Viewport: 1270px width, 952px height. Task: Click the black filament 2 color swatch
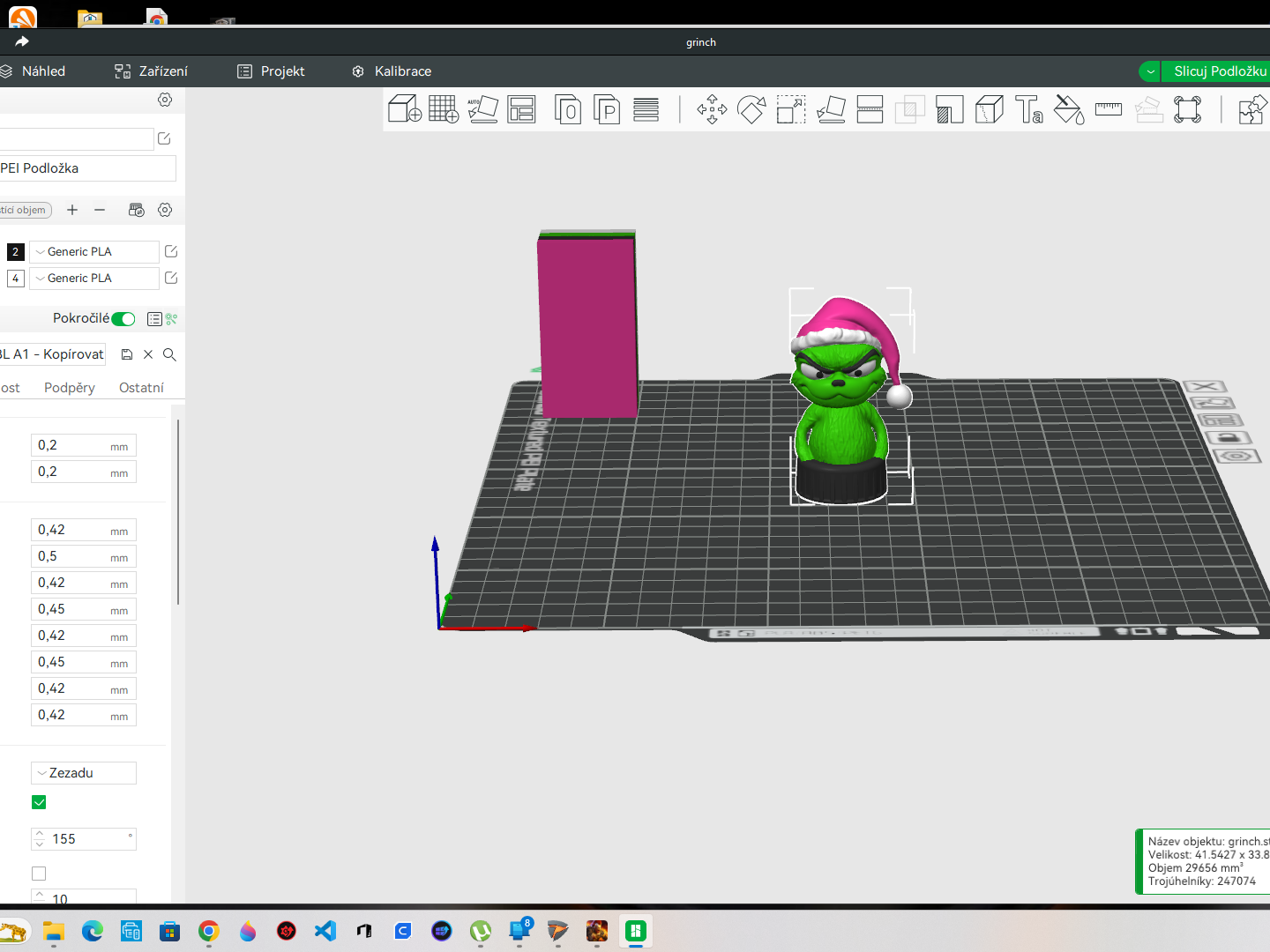tap(15, 252)
